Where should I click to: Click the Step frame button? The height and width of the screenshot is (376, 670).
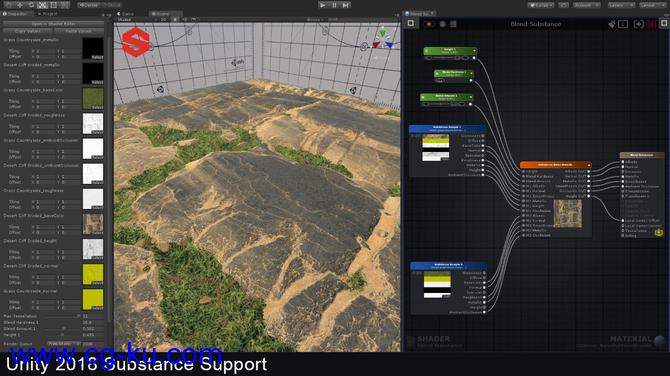point(346,5)
